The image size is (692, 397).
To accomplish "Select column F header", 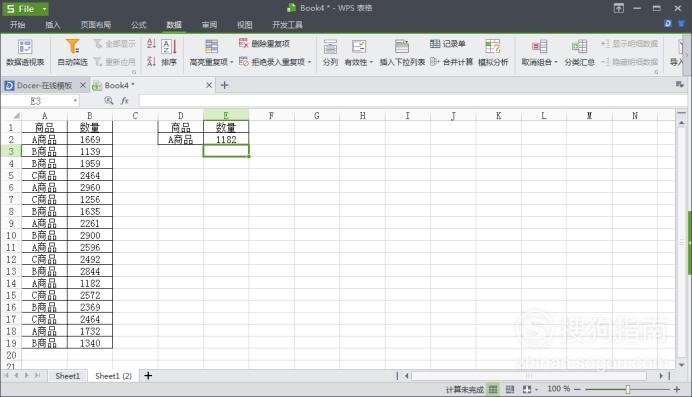I will click(x=271, y=116).
